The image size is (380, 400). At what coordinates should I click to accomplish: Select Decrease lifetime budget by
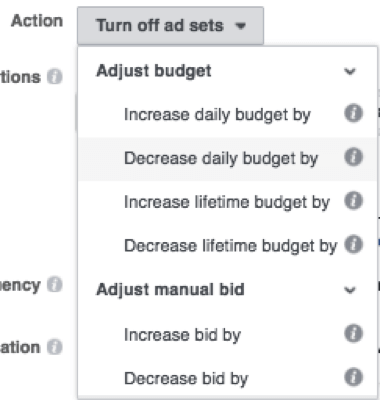tap(228, 246)
